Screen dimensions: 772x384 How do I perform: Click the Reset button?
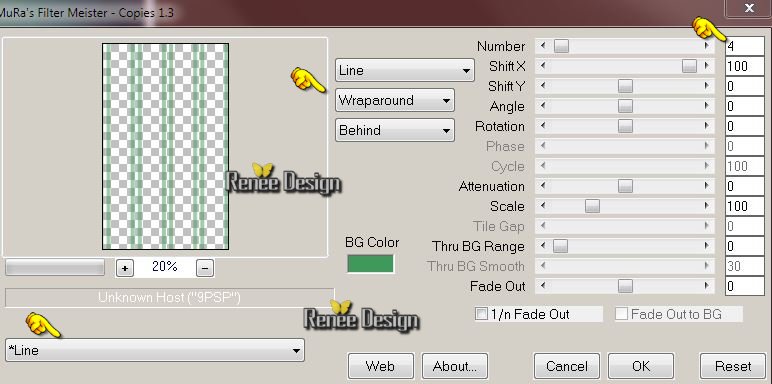click(x=733, y=366)
